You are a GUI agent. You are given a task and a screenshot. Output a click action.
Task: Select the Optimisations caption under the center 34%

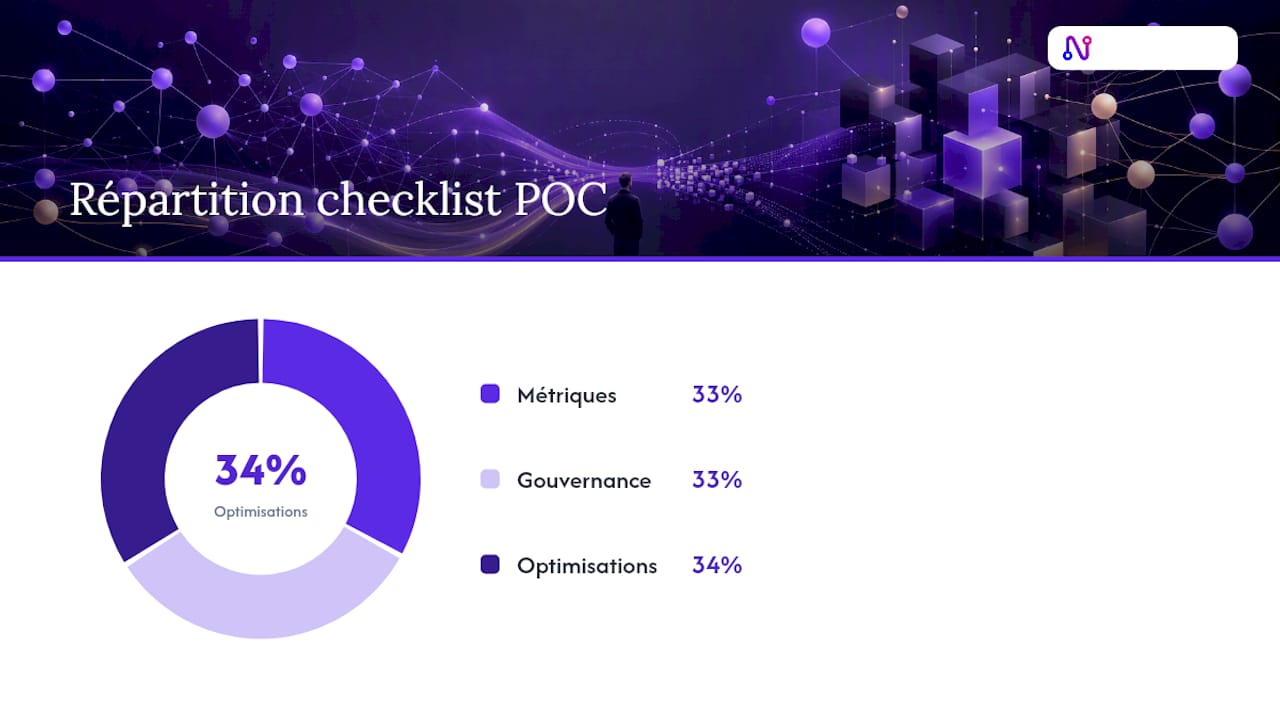261,511
